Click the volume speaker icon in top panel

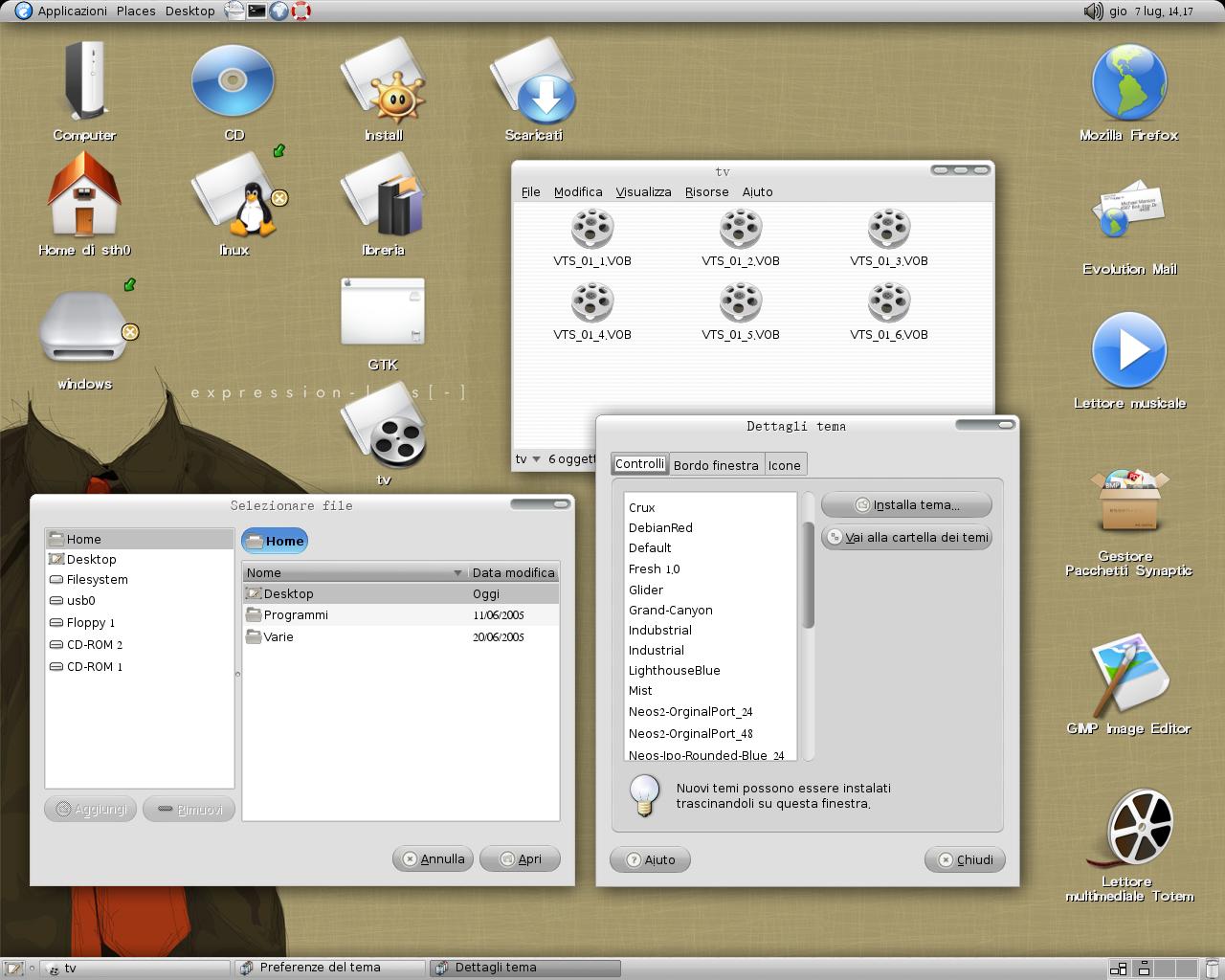pos(1093,11)
